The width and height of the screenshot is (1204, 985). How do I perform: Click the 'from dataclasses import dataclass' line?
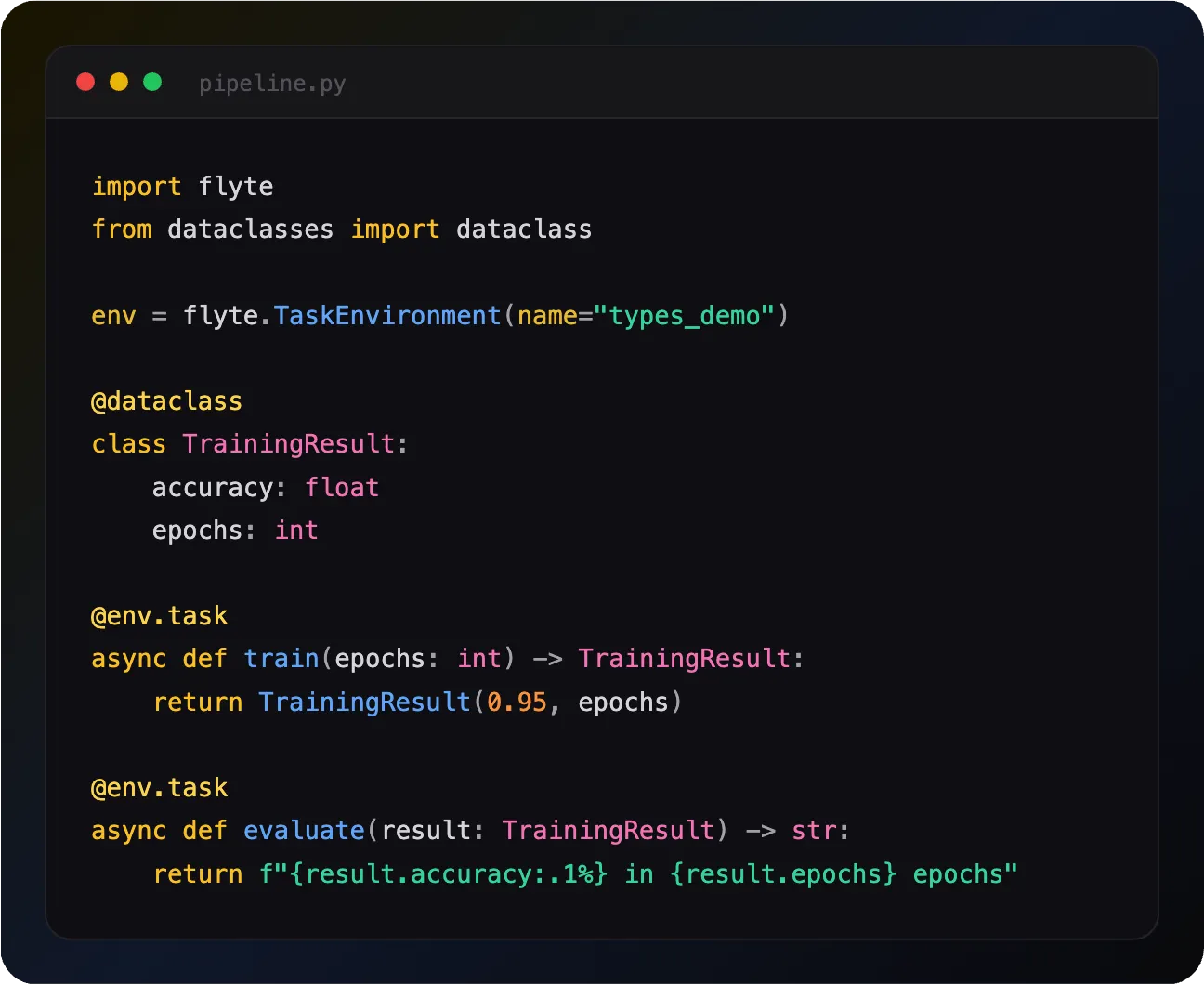point(342,230)
